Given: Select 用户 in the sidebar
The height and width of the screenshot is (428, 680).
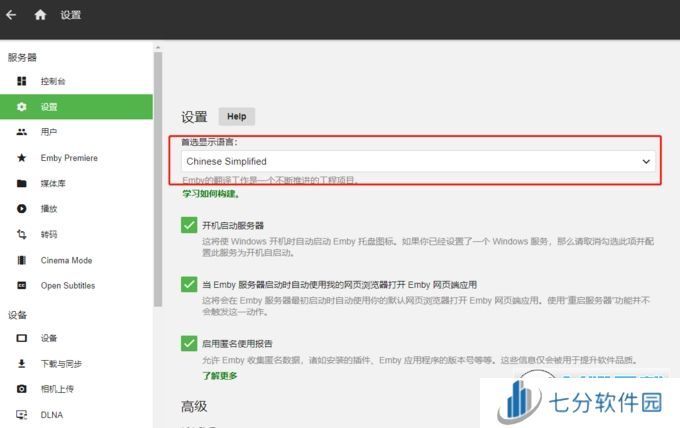Looking at the screenshot, I should click(76, 132).
